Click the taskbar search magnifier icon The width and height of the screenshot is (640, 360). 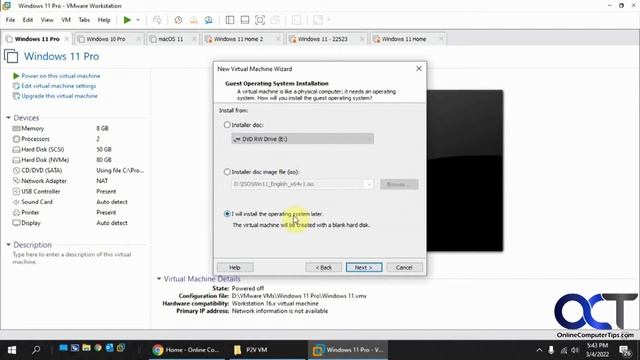coord(36,350)
